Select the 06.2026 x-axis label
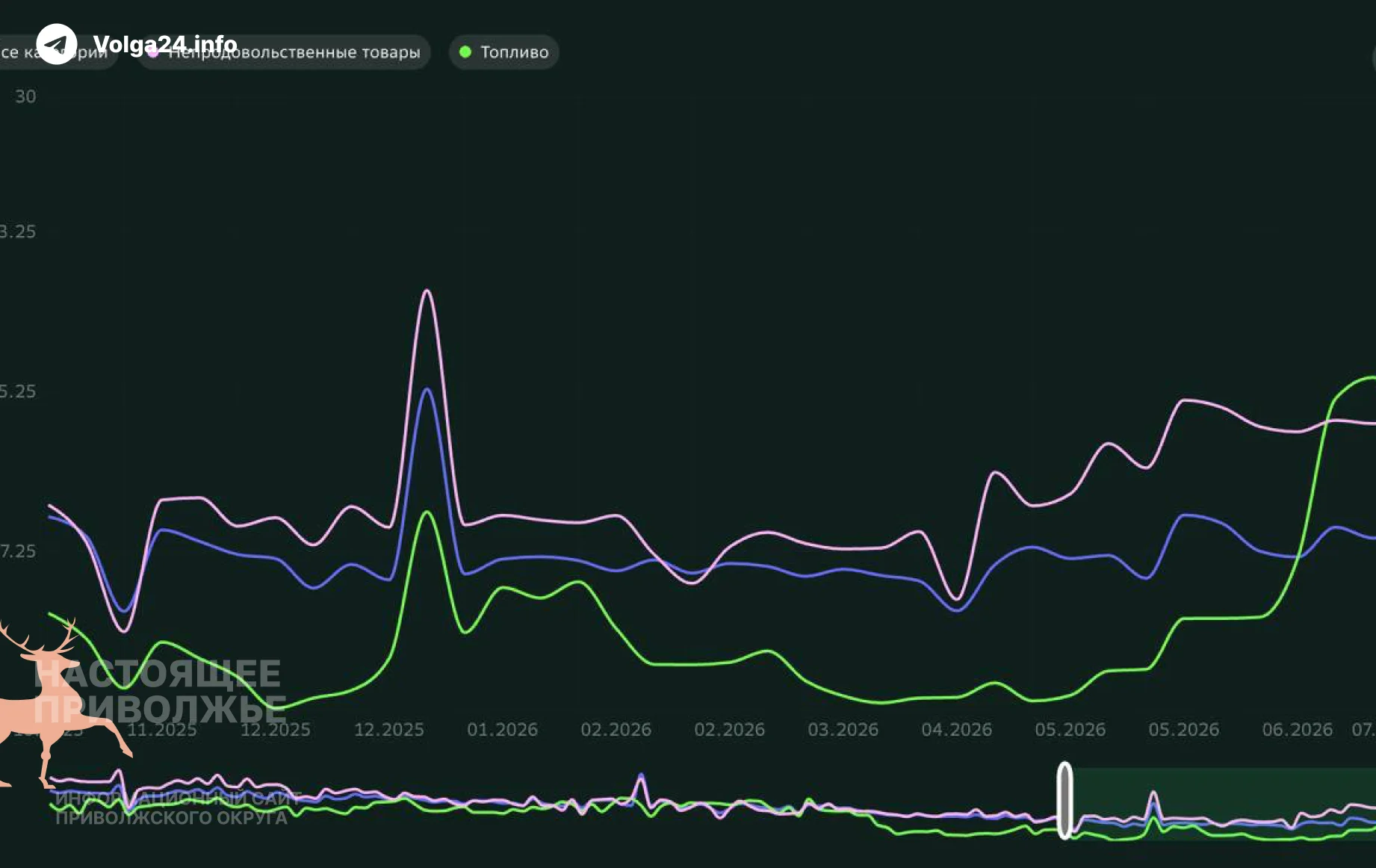 (x=1297, y=729)
